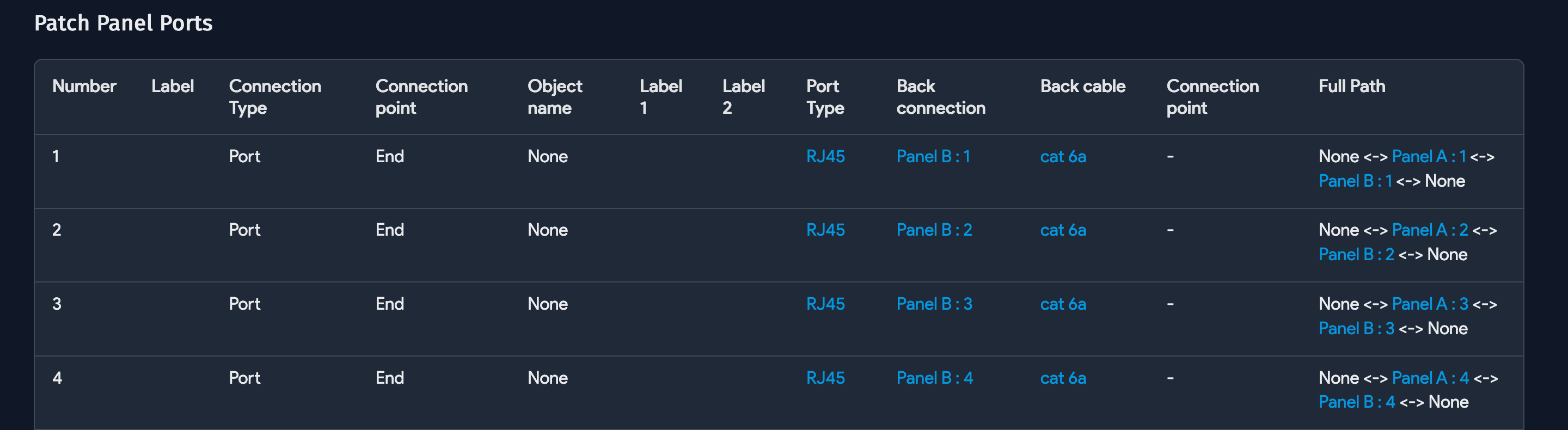Open the Panel B : 3 back connection link

click(934, 304)
